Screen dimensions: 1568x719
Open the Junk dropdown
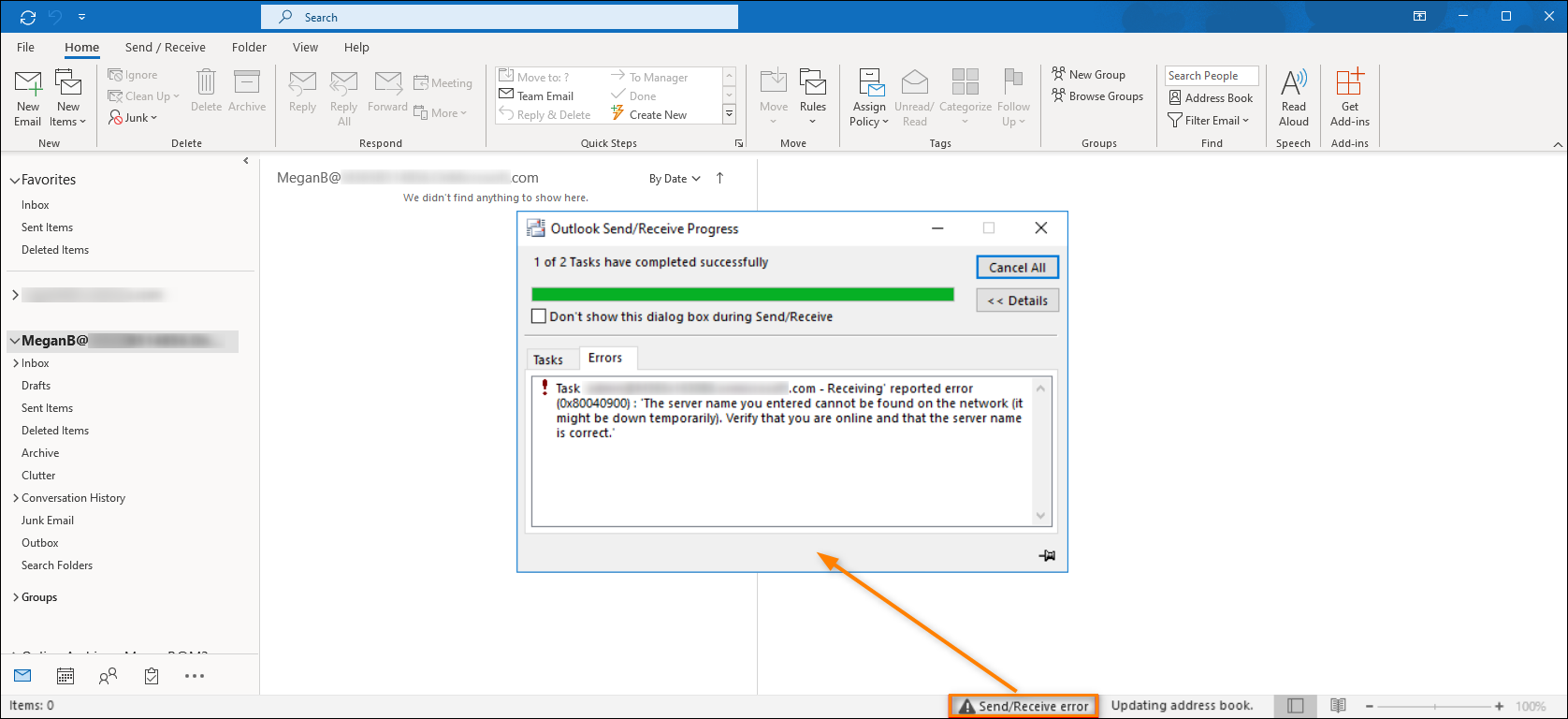[x=133, y=118]
